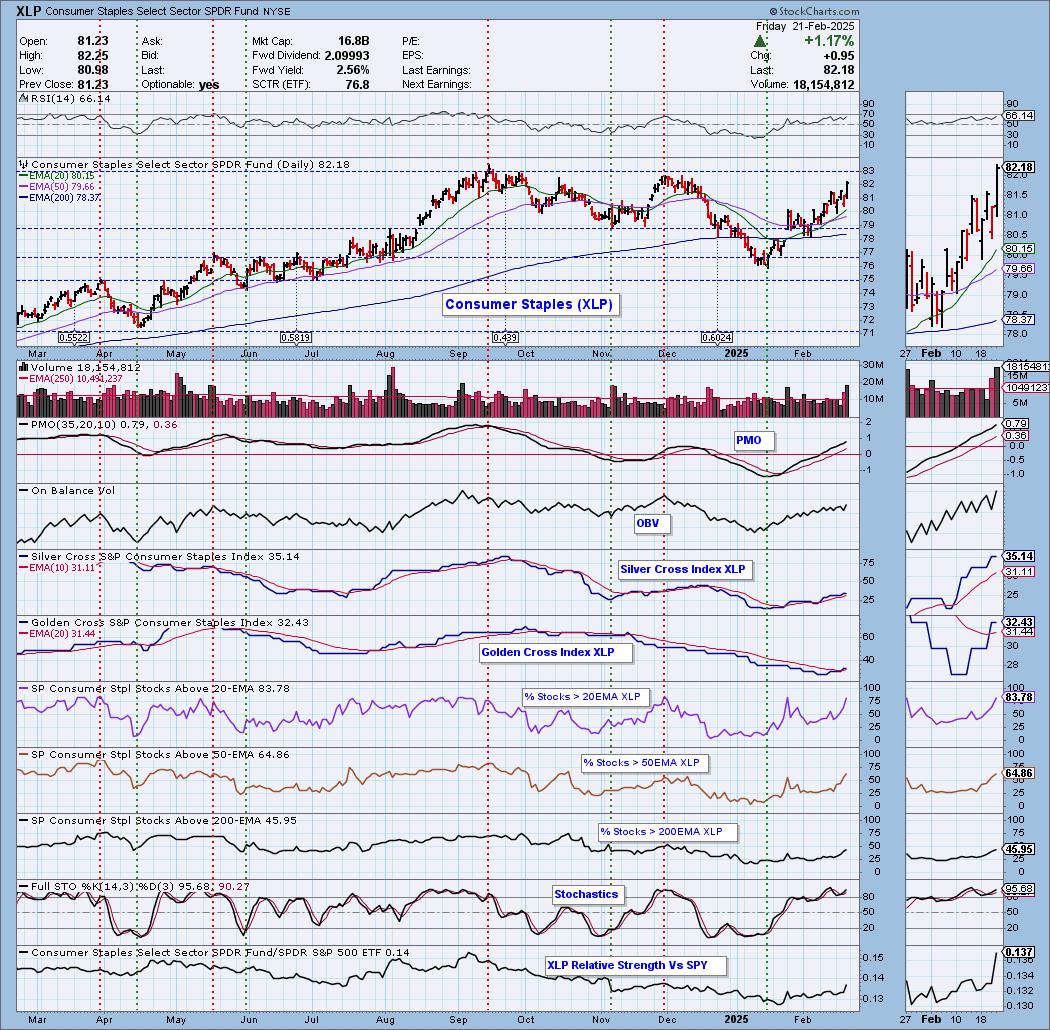Click the 0.137 relative strength tag

pos(1019,952)
